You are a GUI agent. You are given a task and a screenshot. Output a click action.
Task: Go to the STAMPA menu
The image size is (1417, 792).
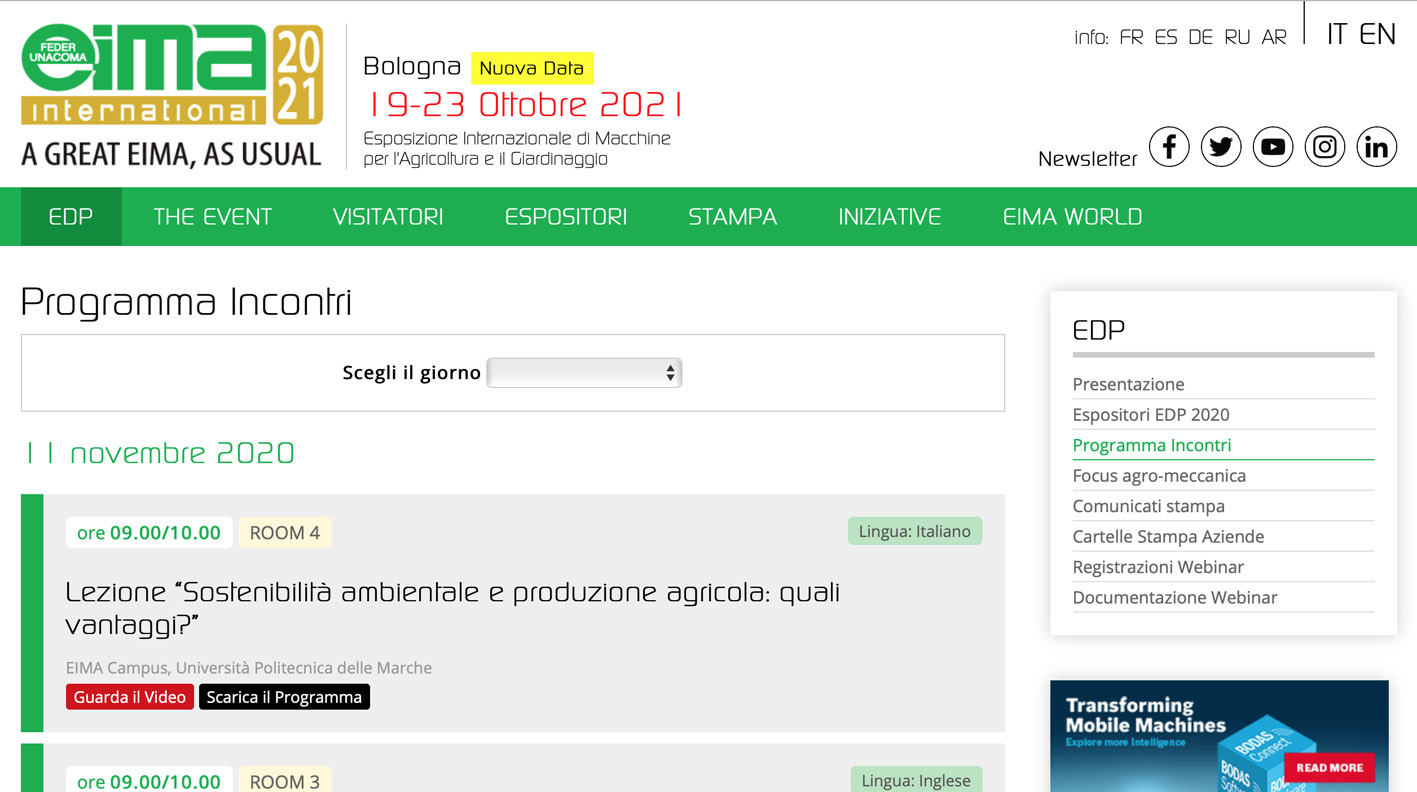tap(732, 217)
